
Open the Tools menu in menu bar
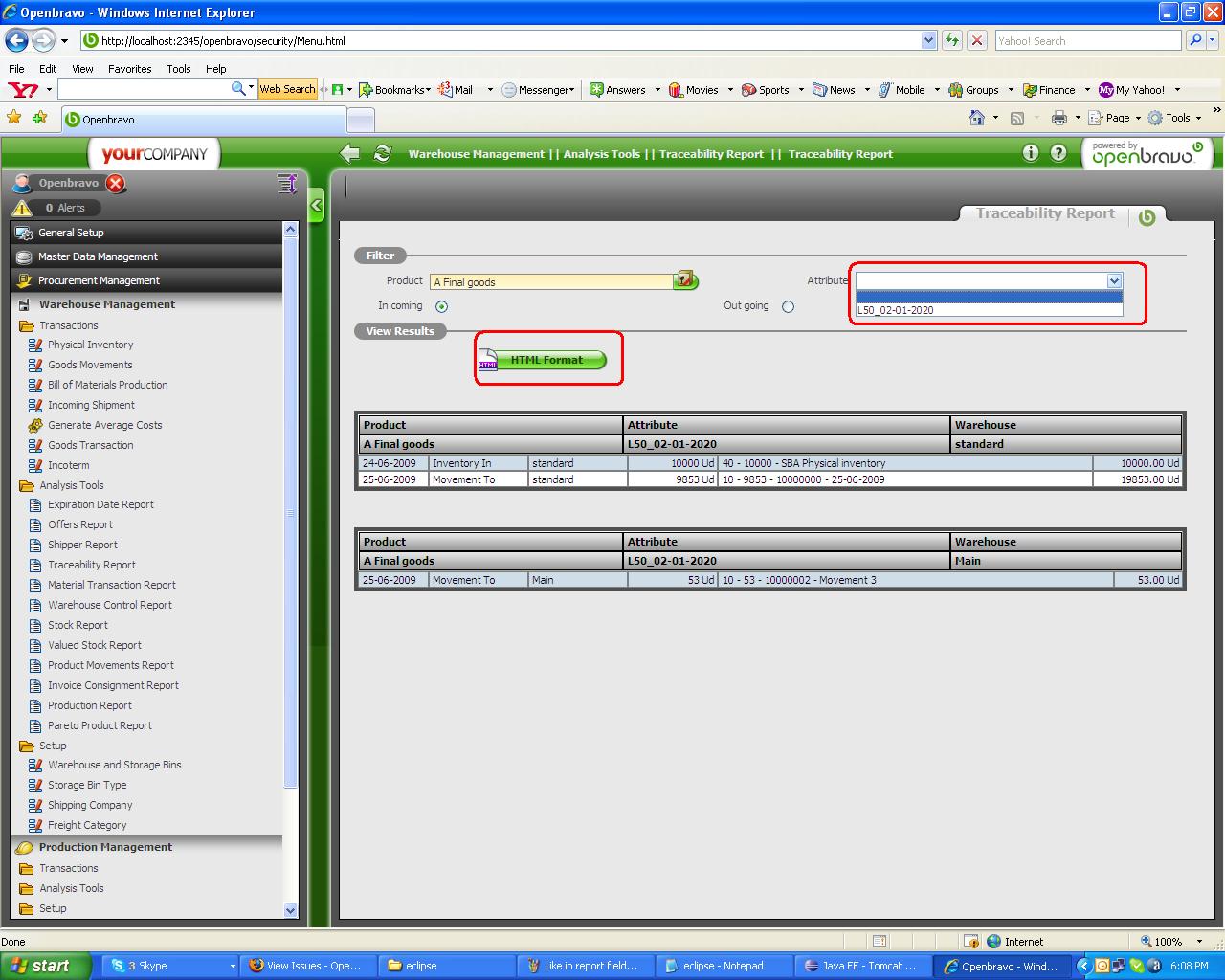pos(178,69)
